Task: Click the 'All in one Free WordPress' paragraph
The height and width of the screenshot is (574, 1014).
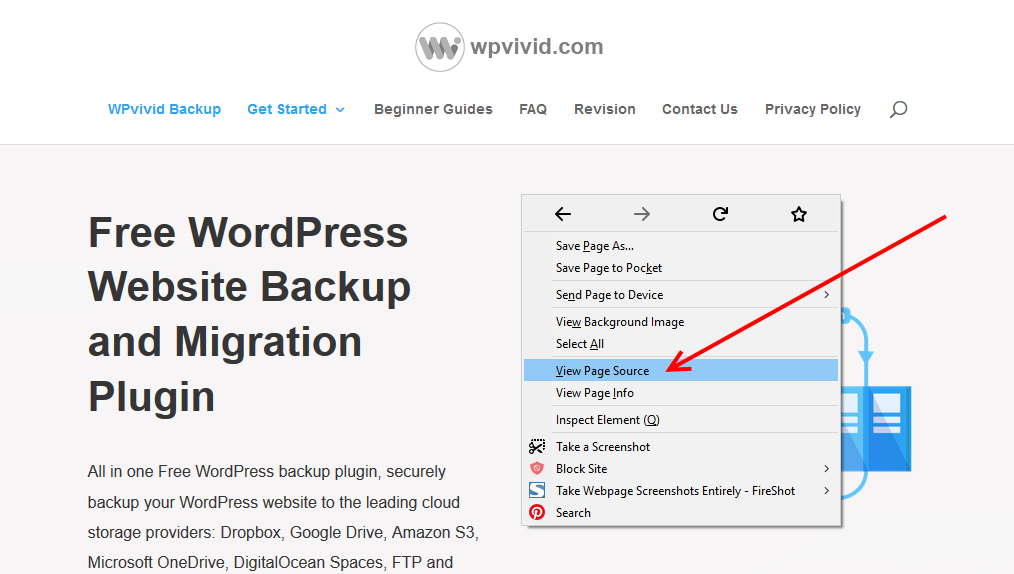Action: click(x=283, y=516)
